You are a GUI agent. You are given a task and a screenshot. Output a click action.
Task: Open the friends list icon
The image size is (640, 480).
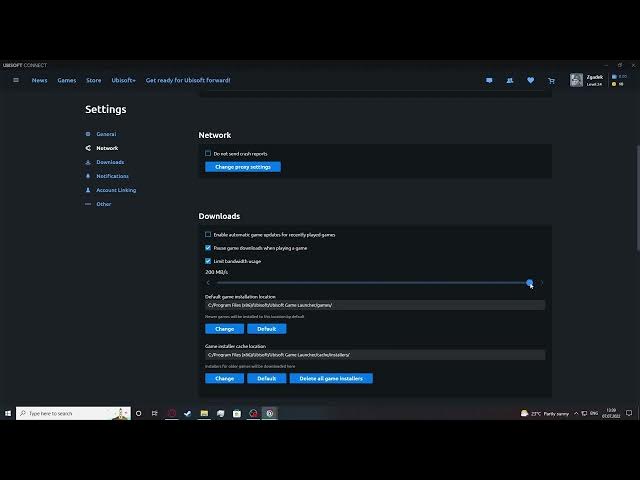pyautogui.click(x=510, y=80)
